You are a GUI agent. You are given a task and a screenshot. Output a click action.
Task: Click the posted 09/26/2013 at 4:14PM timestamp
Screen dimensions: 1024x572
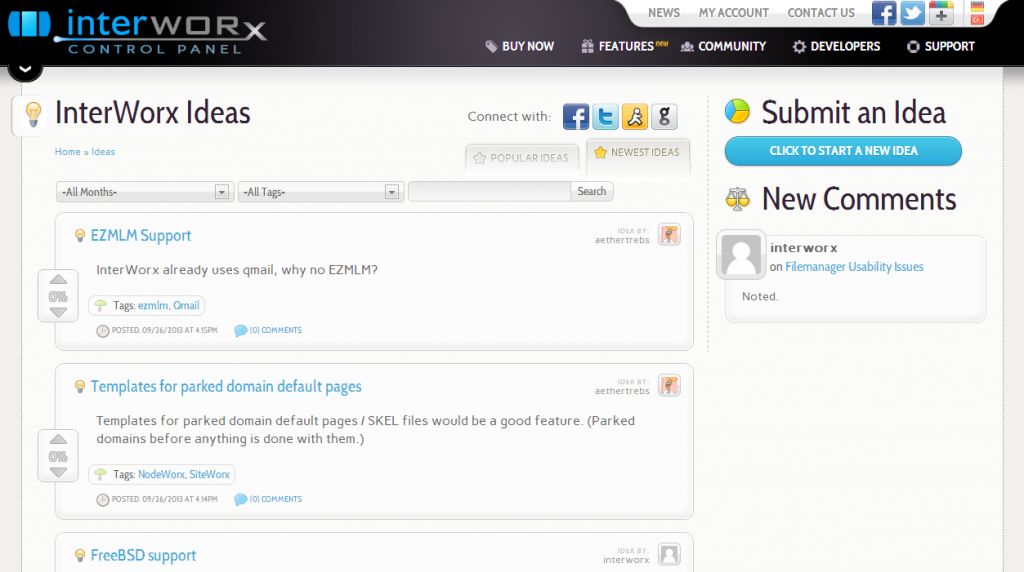click(164, 500)
